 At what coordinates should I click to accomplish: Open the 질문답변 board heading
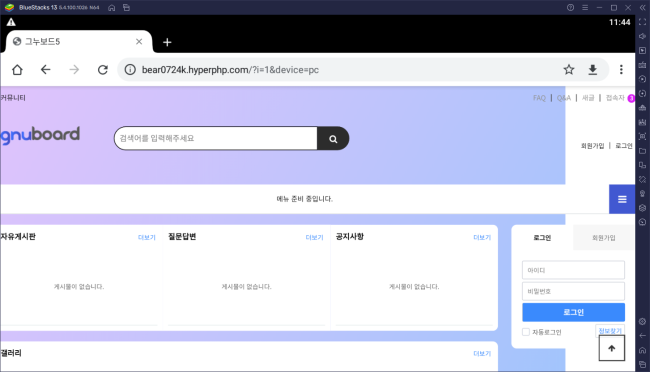coord(182,236)
